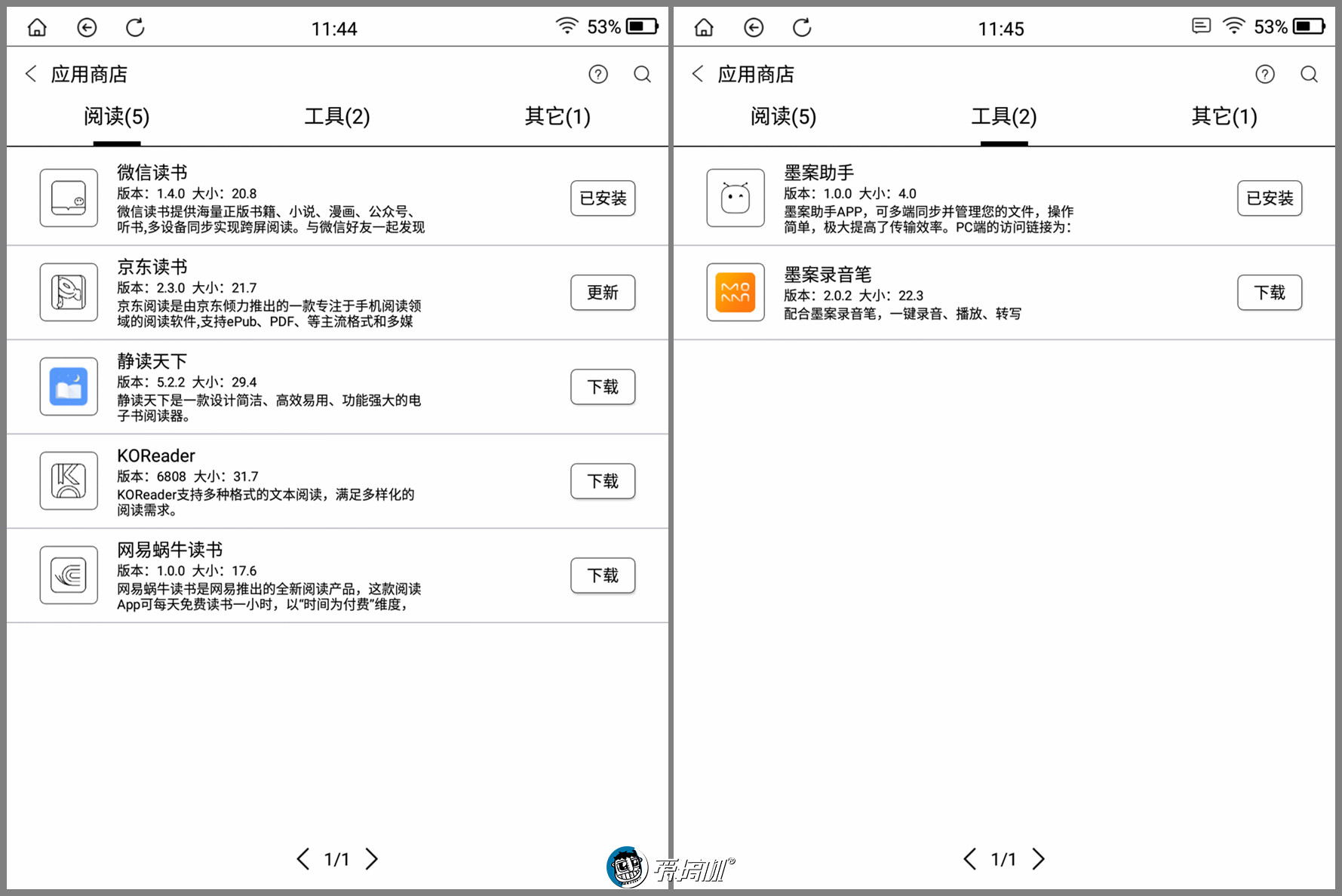This screenshot has width=1342, height=896.
Task: Tap 墨案录音笔 version 2.0.2 line
Action: 854,296
